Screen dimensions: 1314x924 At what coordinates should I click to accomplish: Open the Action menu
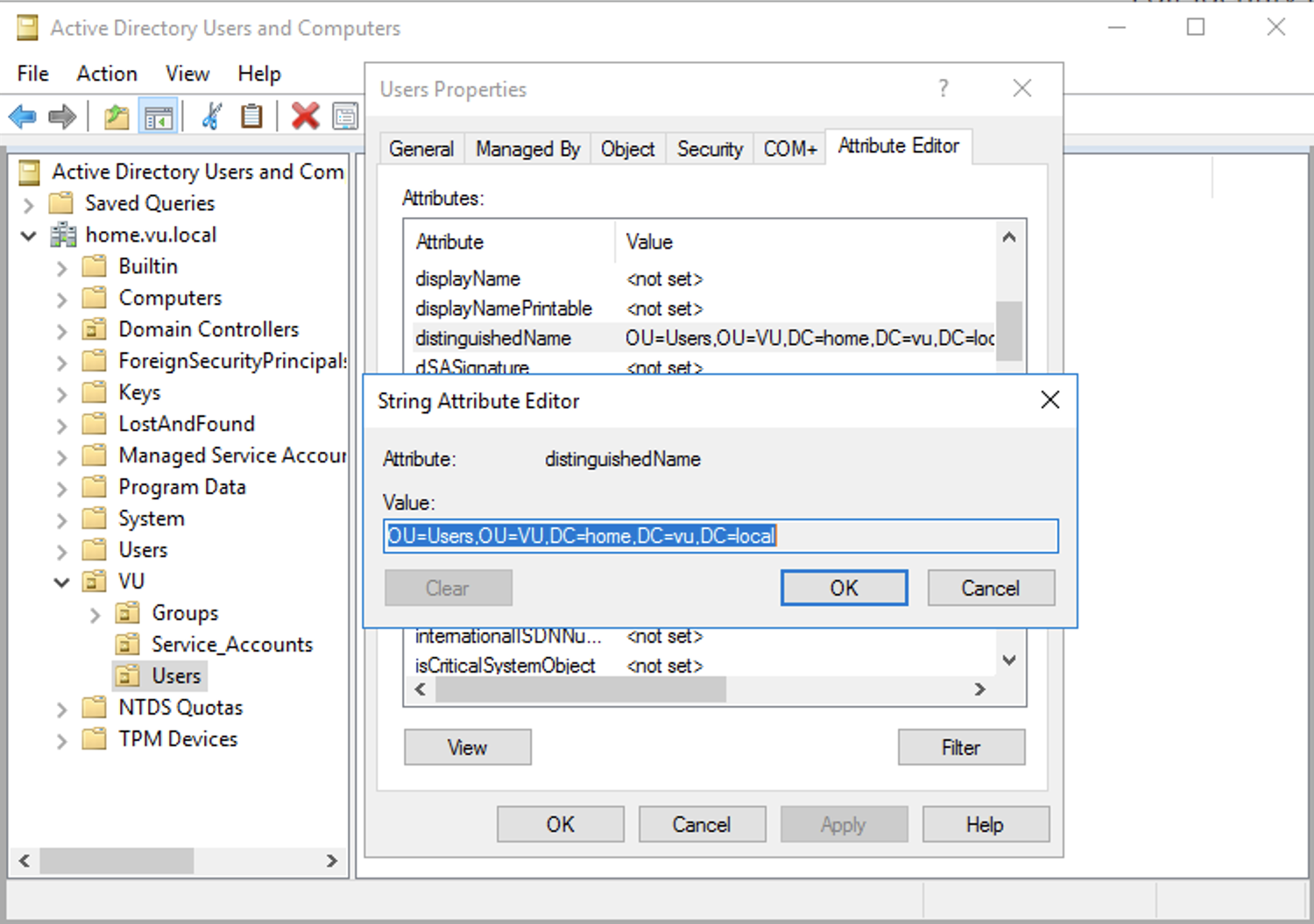107,74
